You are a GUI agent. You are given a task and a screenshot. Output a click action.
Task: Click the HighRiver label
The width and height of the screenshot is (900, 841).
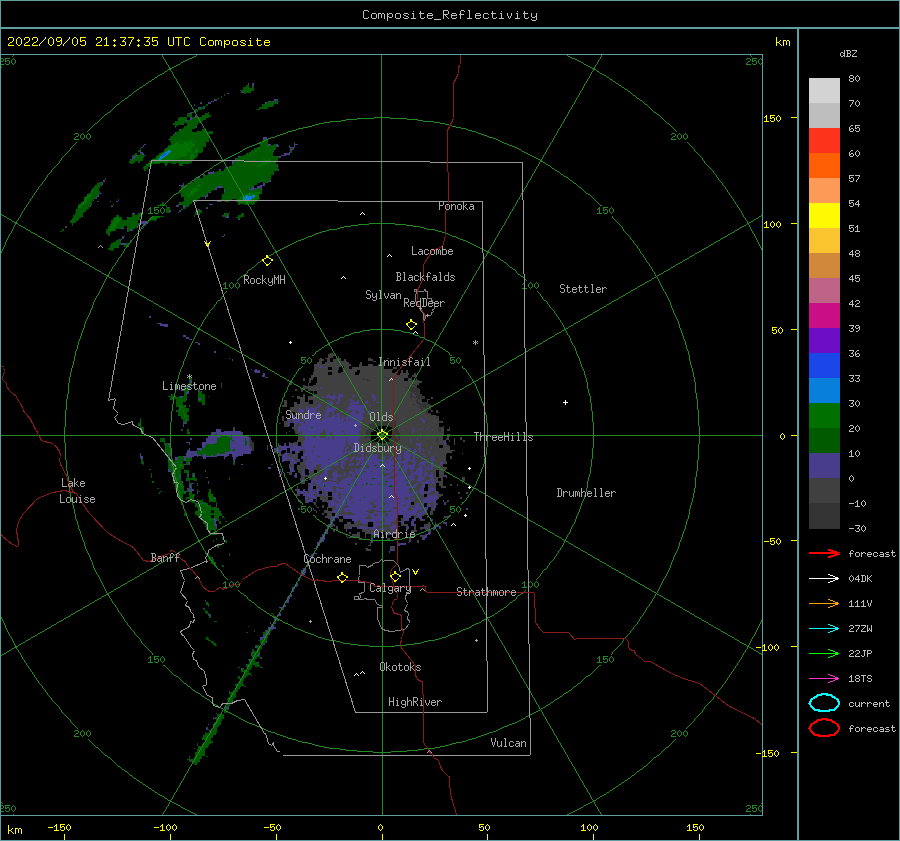pyautogui.click(x=415, y=702)
